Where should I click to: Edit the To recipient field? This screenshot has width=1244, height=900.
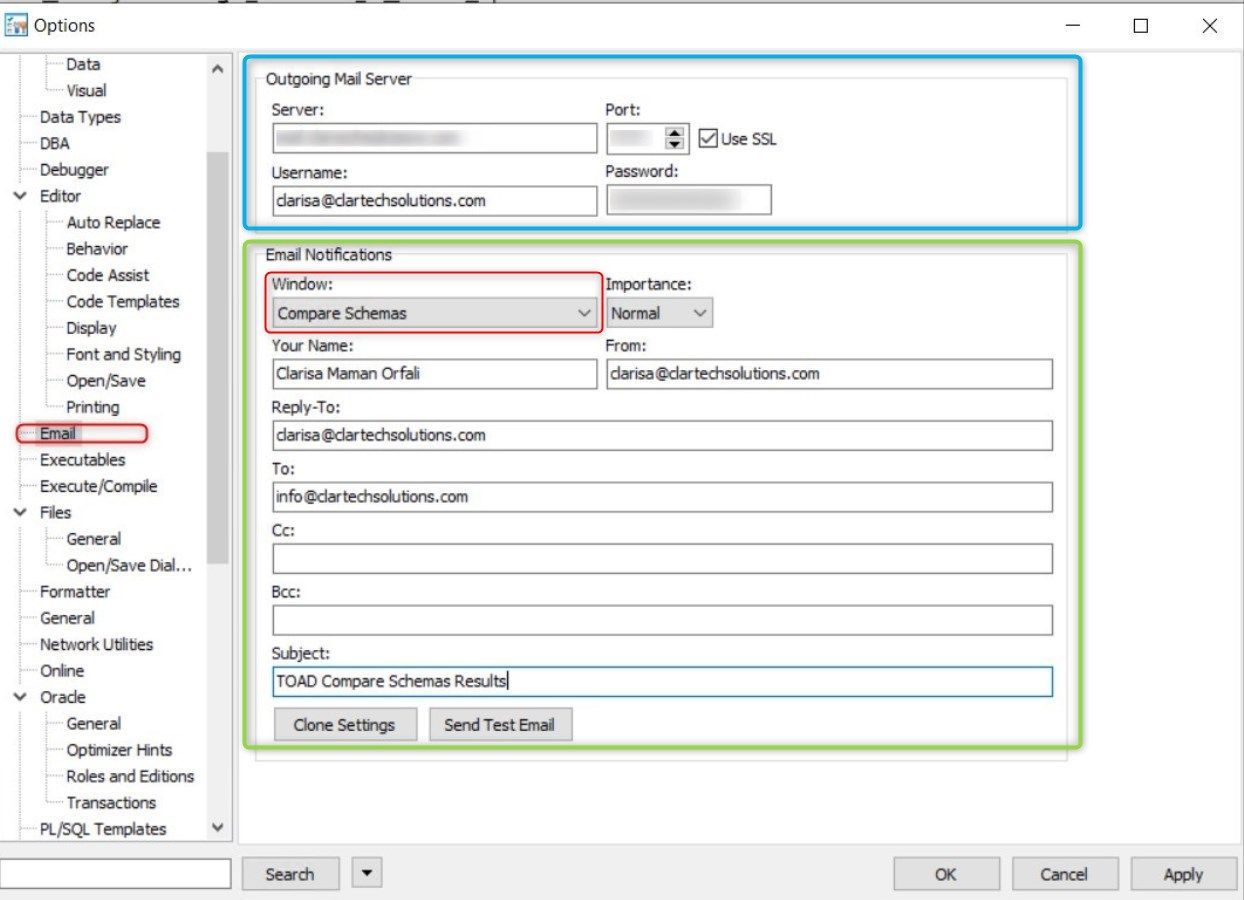click(662, 497)
